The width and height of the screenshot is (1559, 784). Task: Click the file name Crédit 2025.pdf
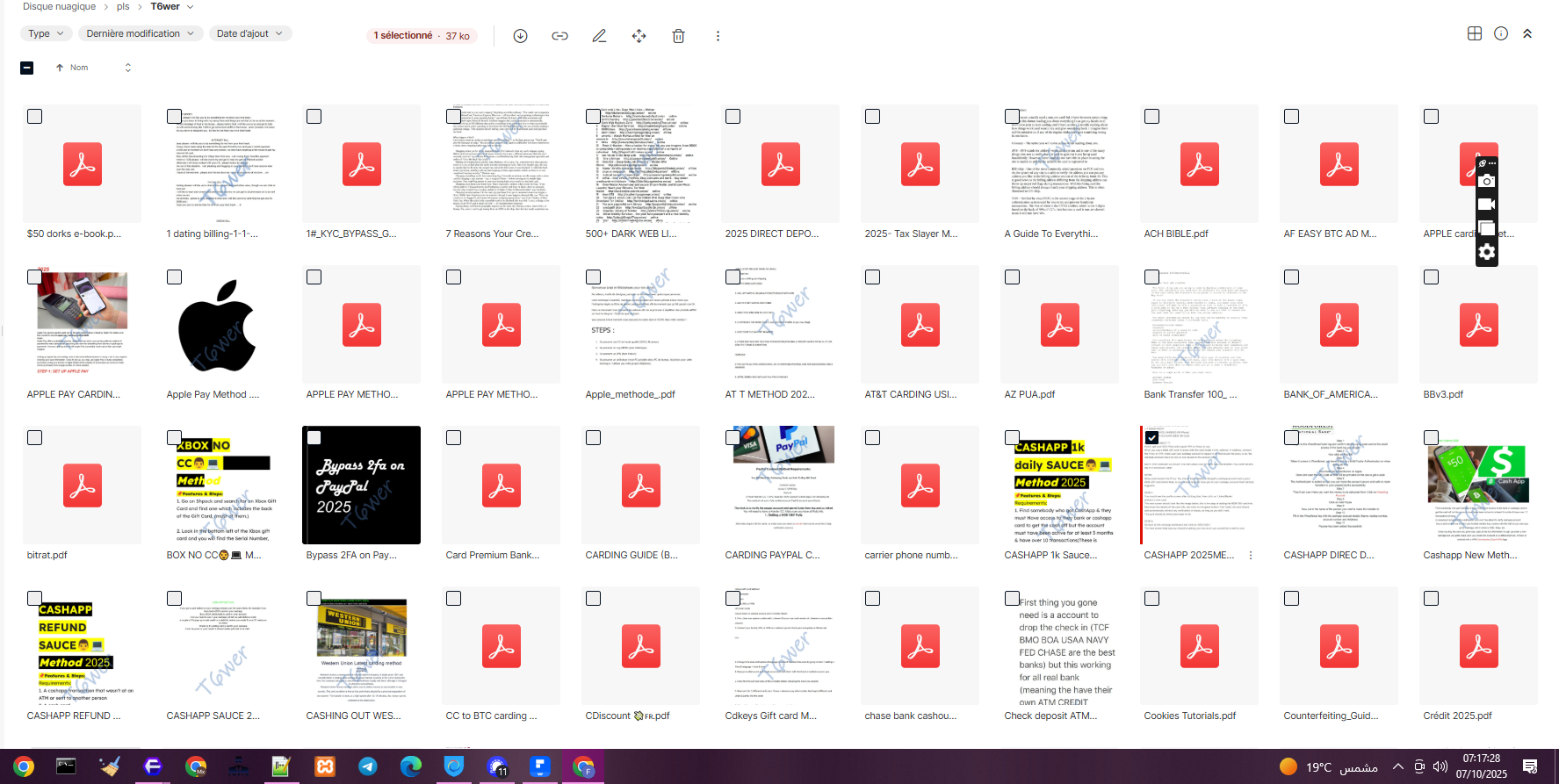point(1457,716)
